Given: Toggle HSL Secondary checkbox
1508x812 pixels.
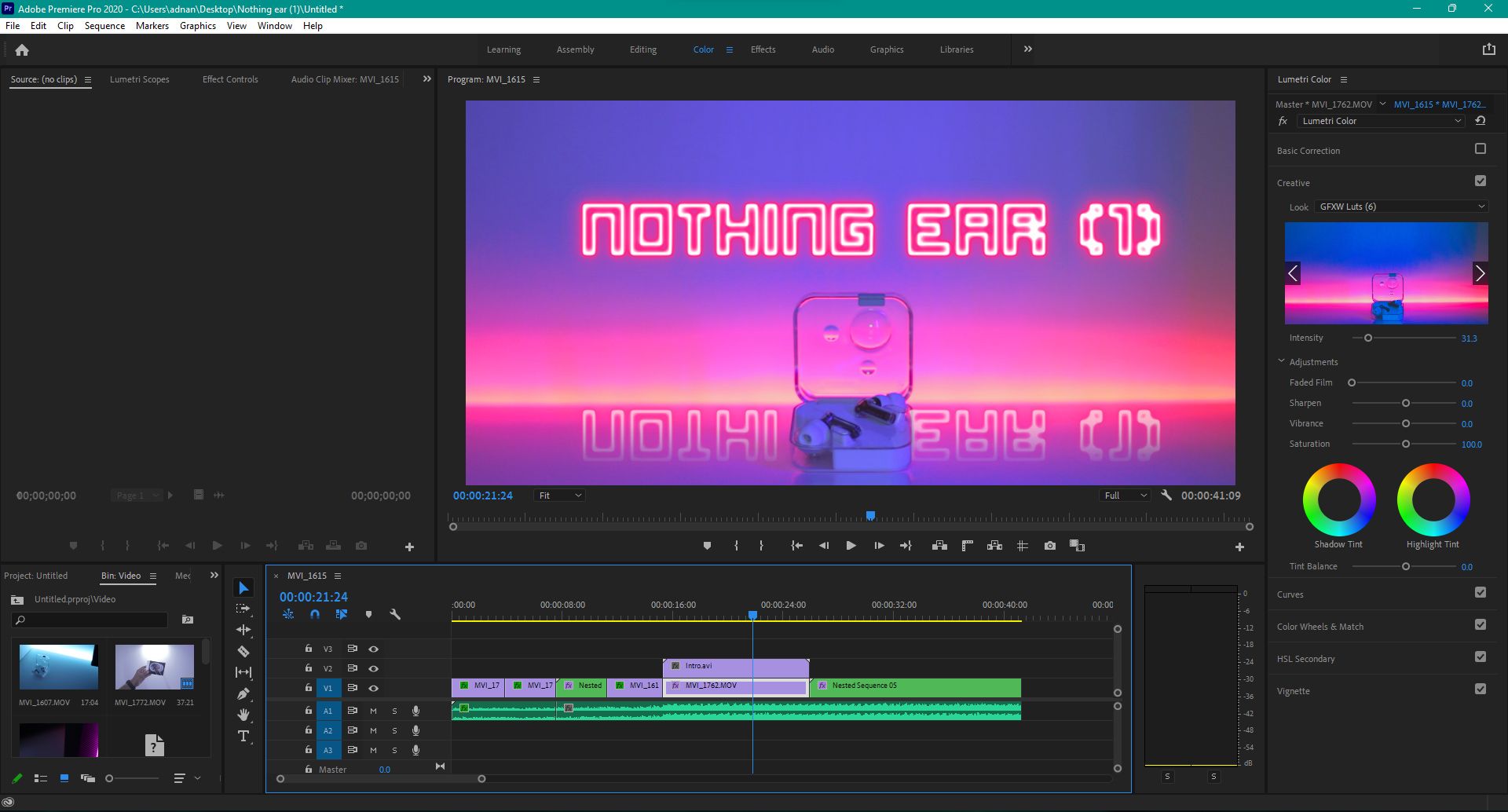Looking at the screenshot, I should click(x=1481, y=657).
